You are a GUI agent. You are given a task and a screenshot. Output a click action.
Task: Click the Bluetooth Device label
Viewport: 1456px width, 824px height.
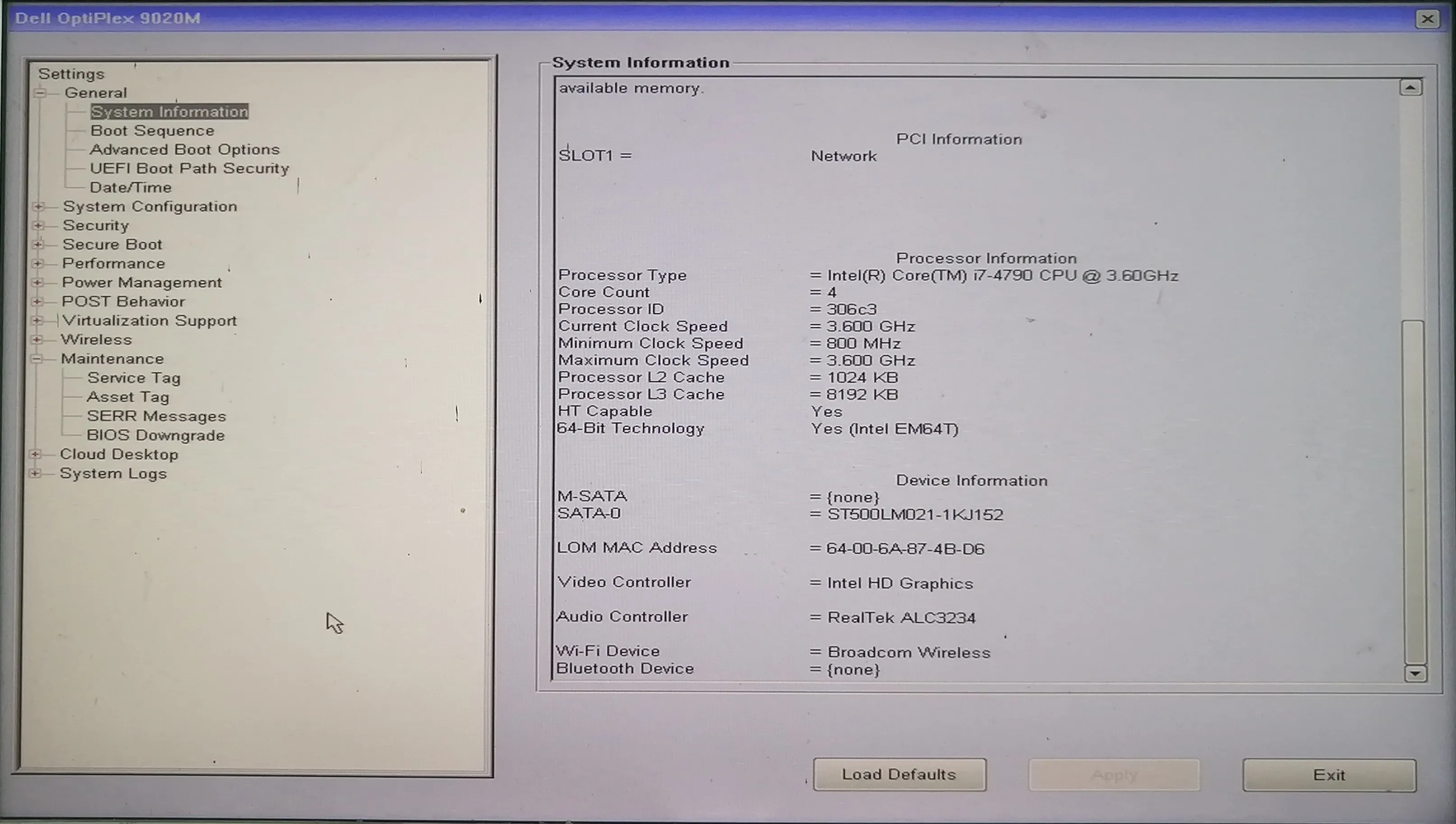pos(625,668)
